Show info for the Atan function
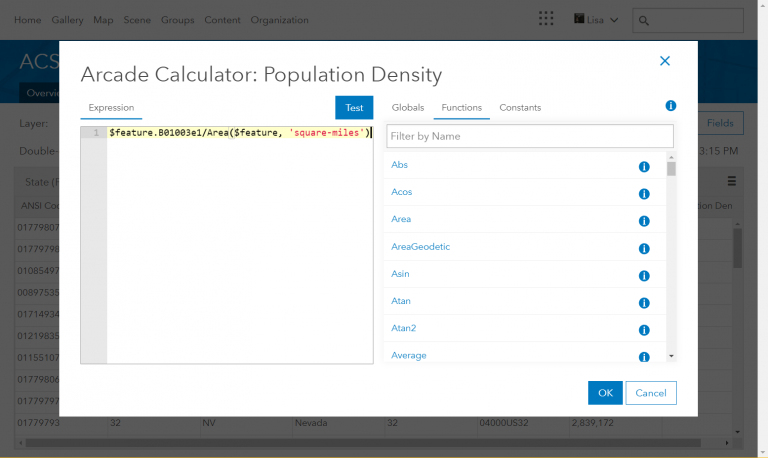 tap(644, 303)
